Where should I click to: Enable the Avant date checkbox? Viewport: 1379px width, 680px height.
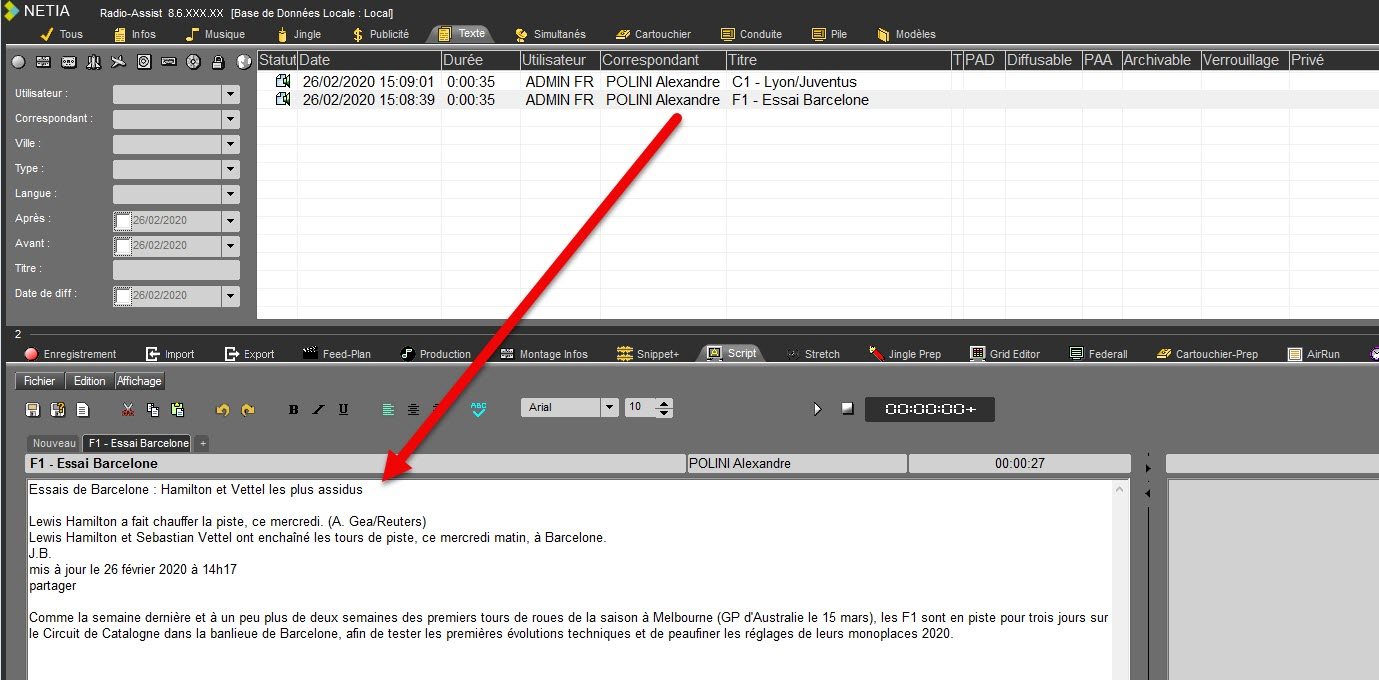click(x=123, y=246)
